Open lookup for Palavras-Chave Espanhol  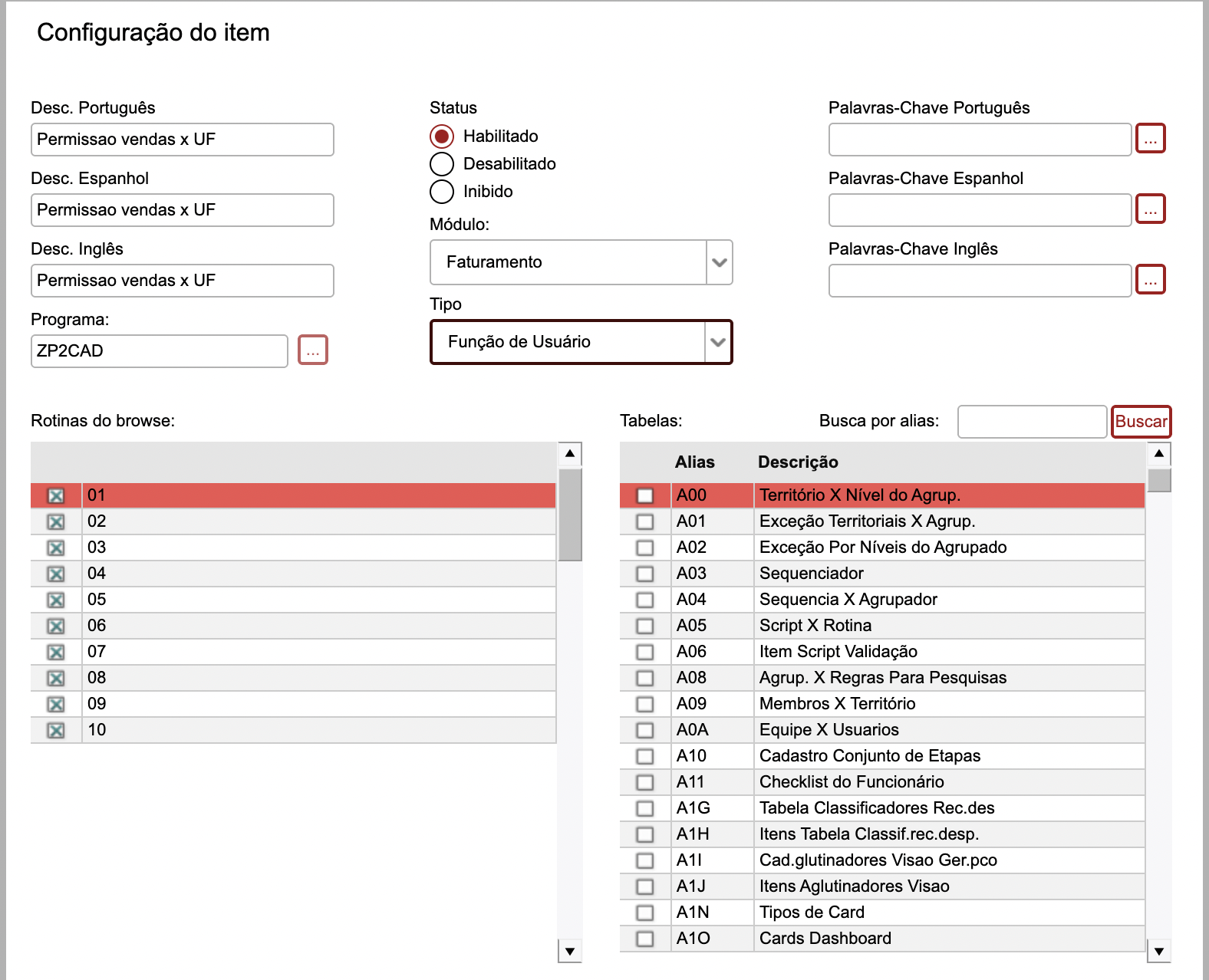point(1150,209)
